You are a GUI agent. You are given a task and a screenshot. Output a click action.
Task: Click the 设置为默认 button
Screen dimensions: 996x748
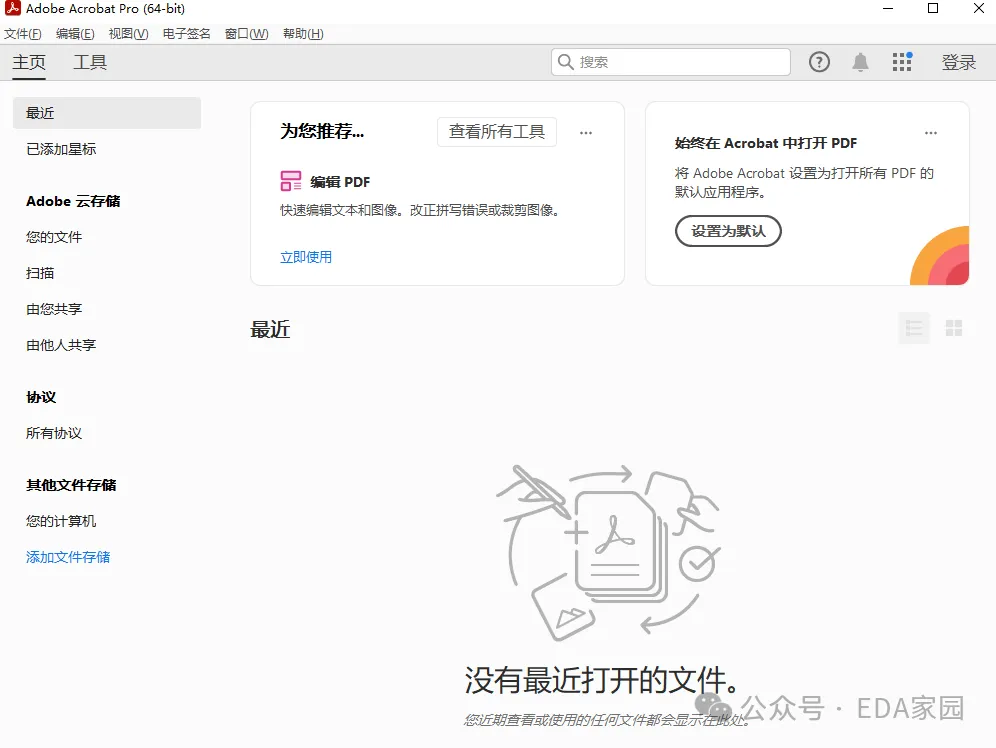point(728,231)
